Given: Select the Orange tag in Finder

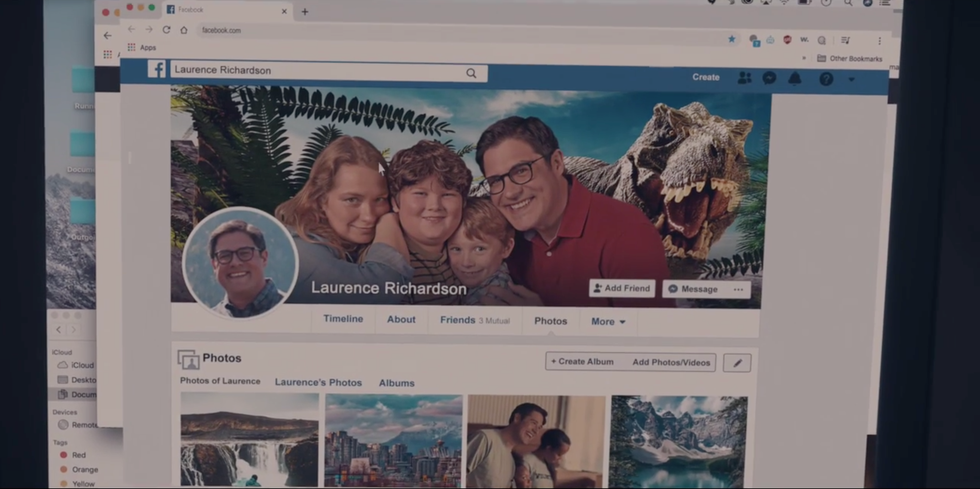Looking at the screenshot, I should coord(79,469).
